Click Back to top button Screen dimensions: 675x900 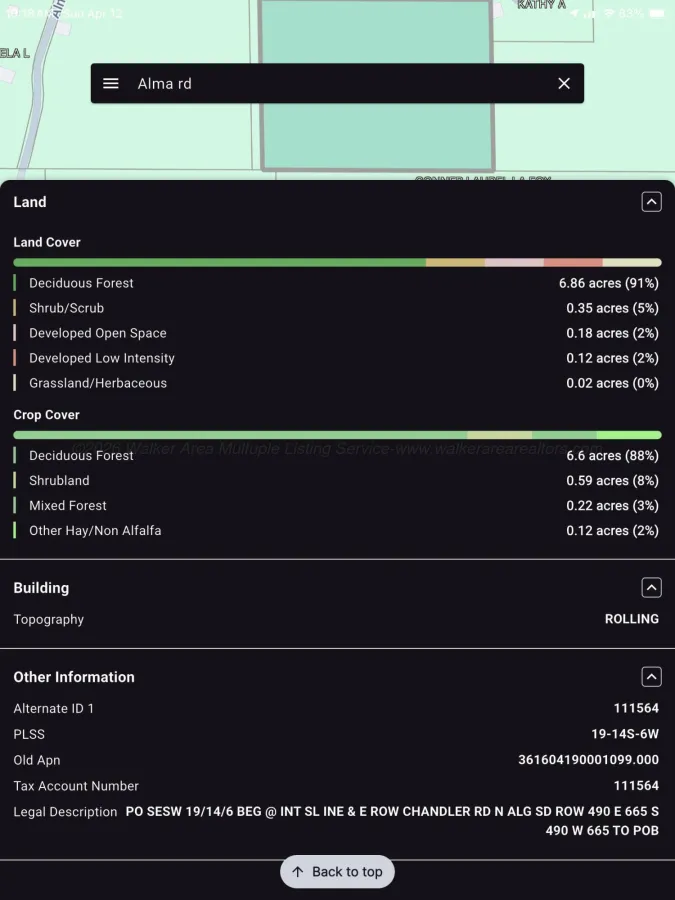337,871
